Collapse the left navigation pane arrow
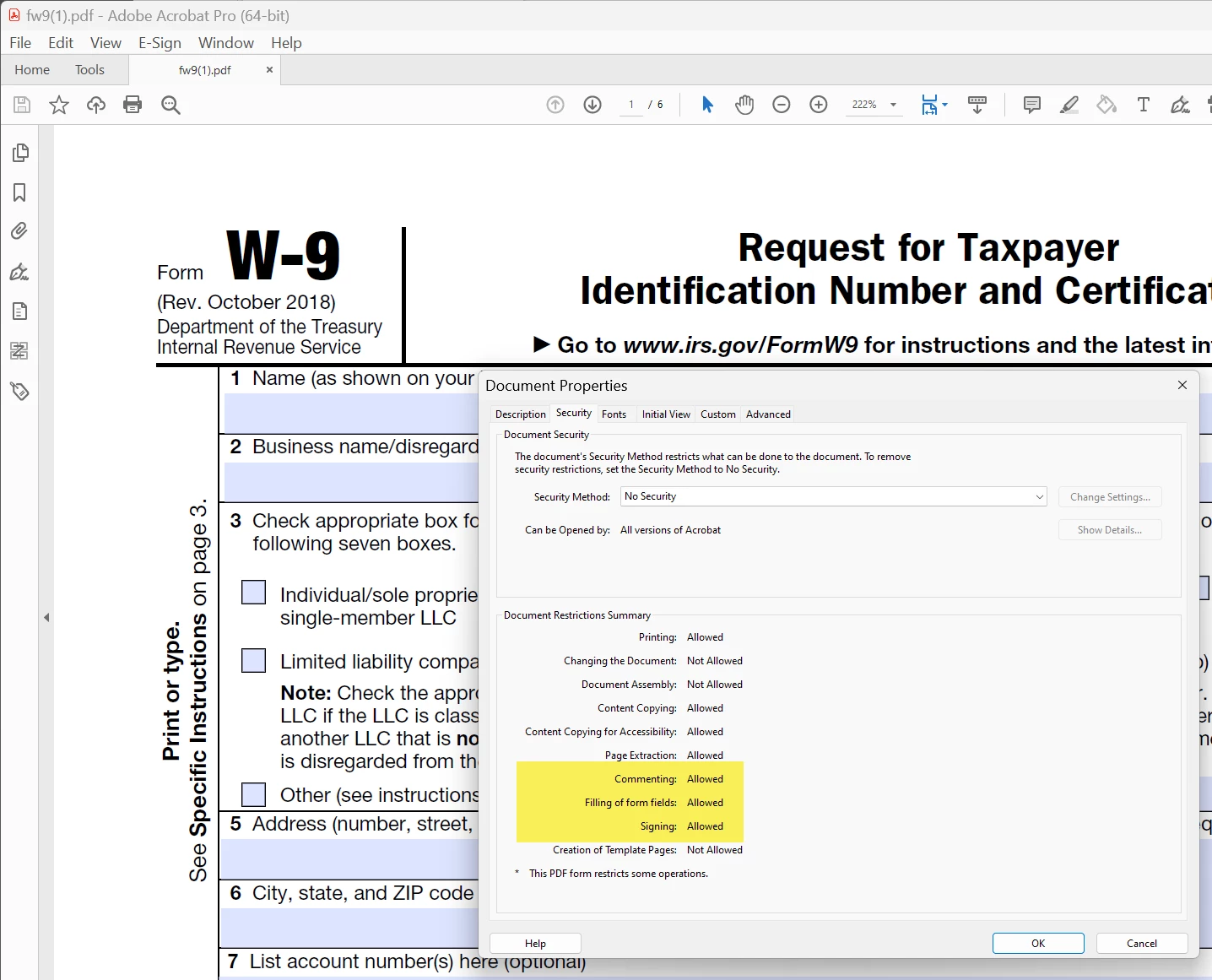The image size is (1212, 980). [46, 618]
